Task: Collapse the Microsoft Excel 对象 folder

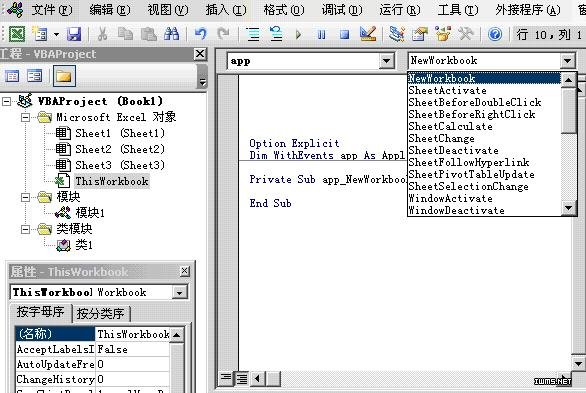Action: pyautogui.click(x=25, y=117)
